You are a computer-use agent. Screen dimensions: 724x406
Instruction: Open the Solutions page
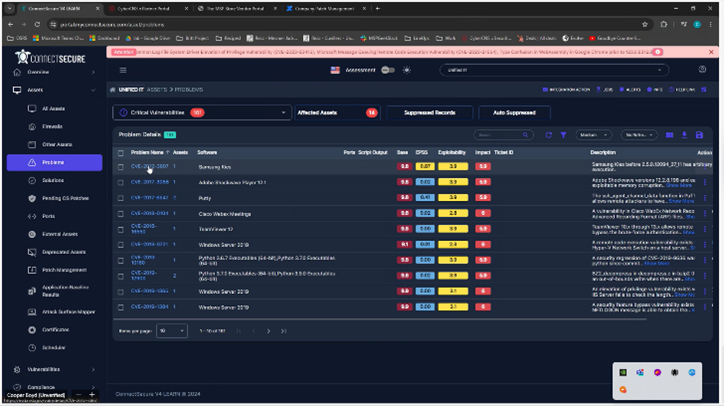coord(53,181)
